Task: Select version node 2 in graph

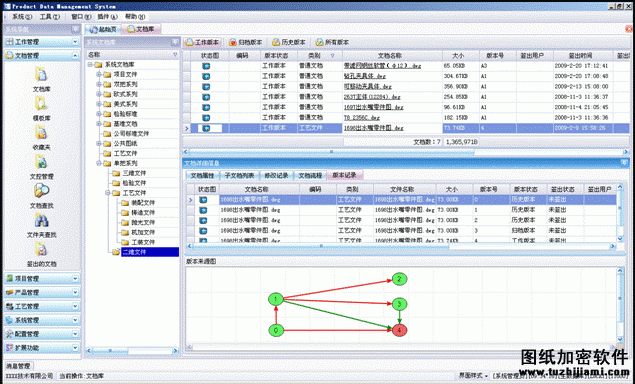Action: pos(399,279)
